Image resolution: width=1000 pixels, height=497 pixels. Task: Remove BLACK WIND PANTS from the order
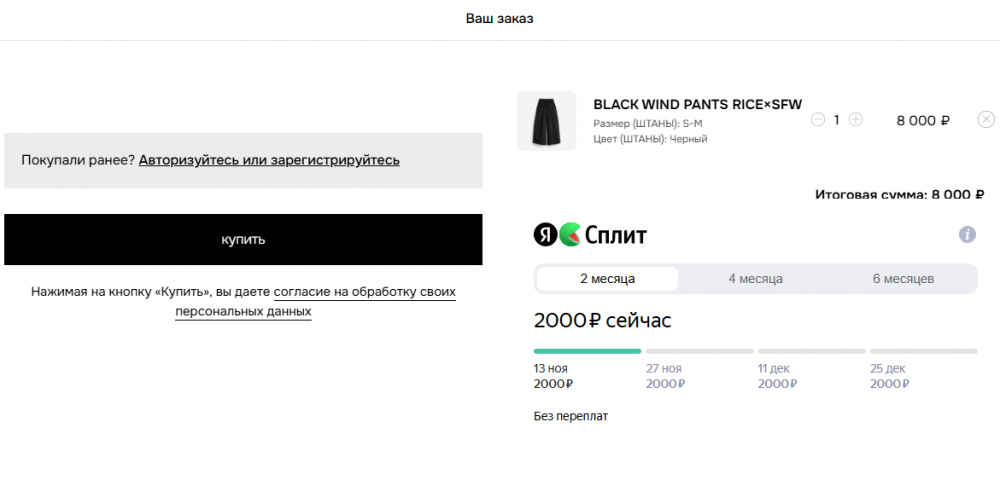tap(985, 120)
